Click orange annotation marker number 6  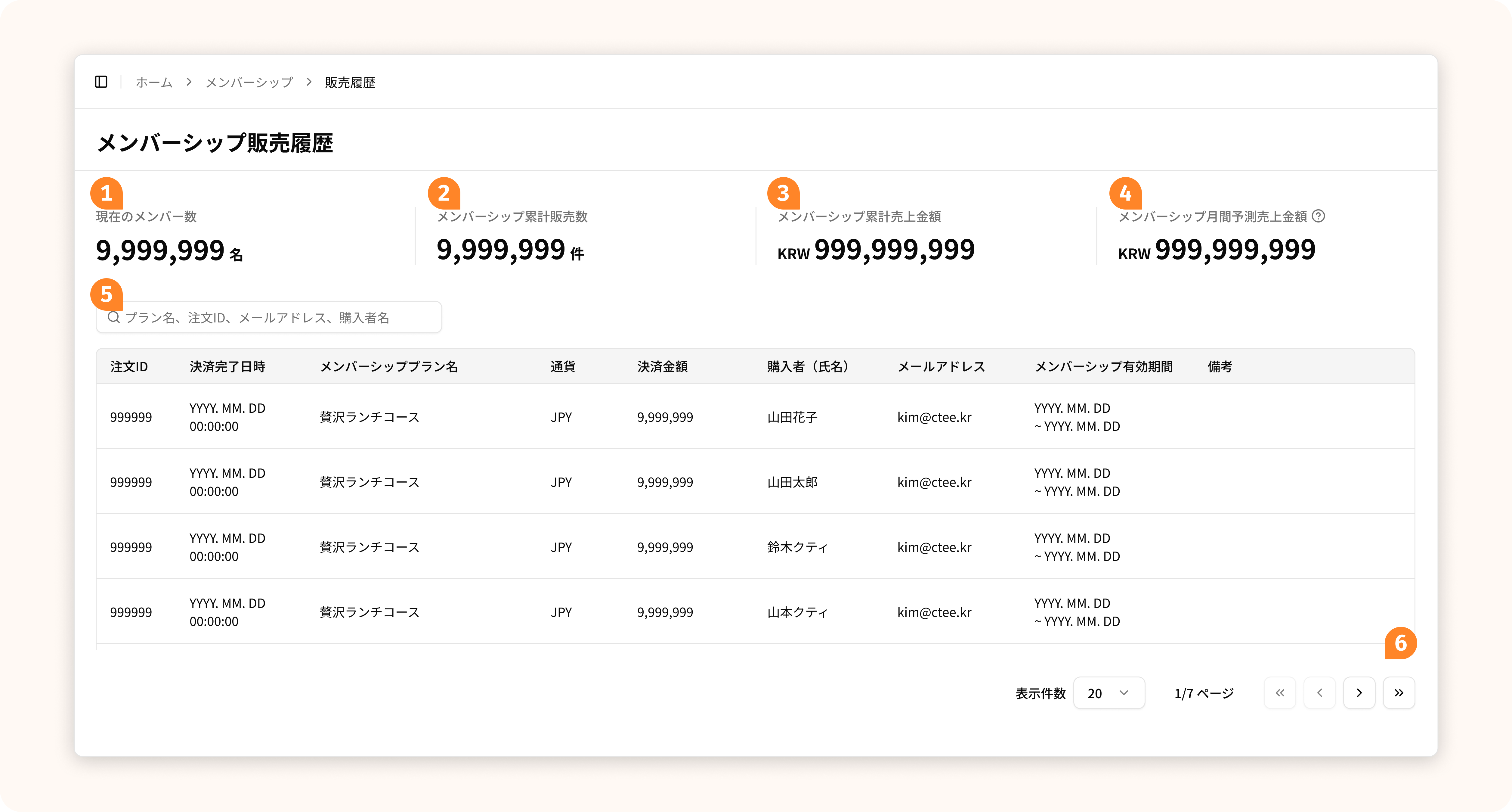tap(1400, 643)
